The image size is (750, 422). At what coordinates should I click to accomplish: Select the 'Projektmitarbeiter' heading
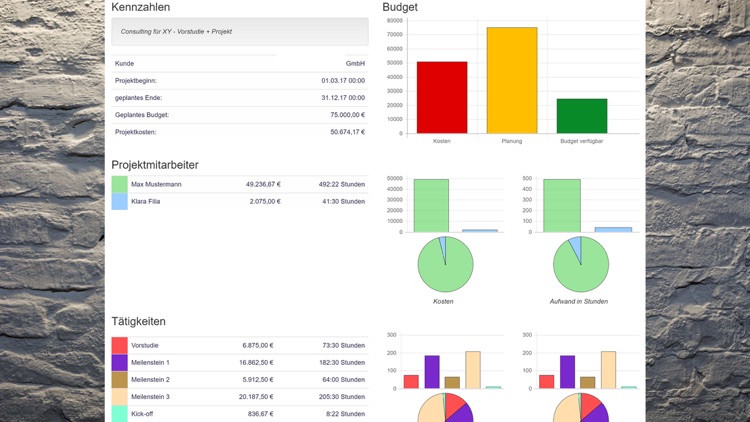click(x=155, y=165)
